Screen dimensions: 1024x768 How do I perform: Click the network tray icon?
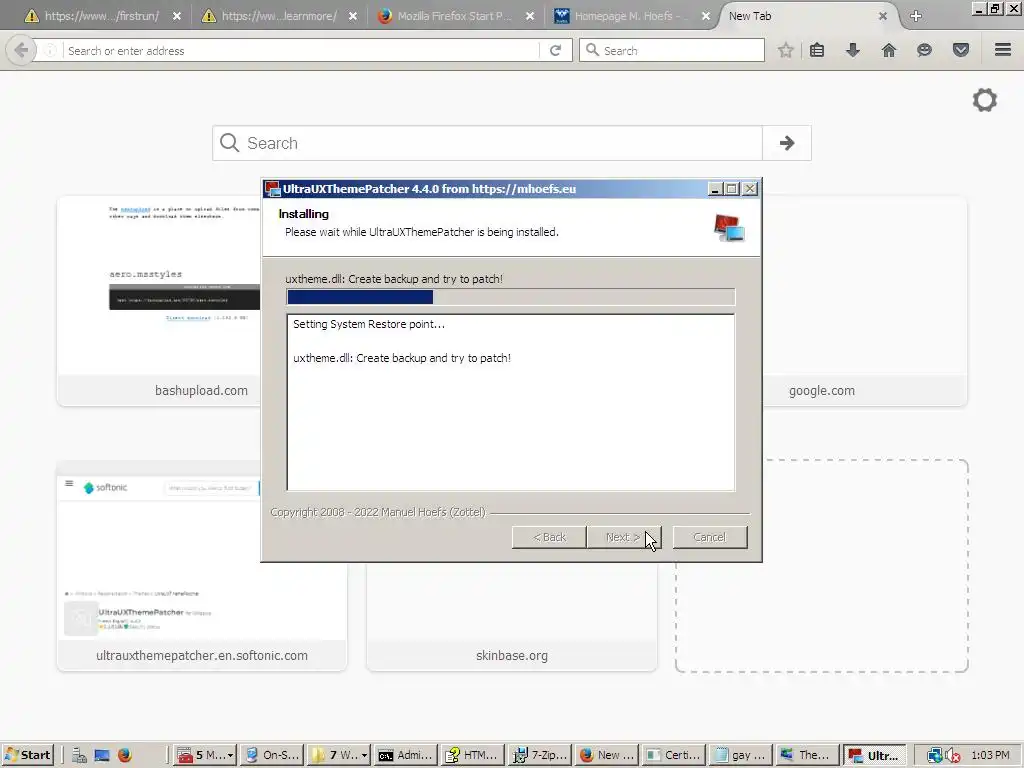935,756
